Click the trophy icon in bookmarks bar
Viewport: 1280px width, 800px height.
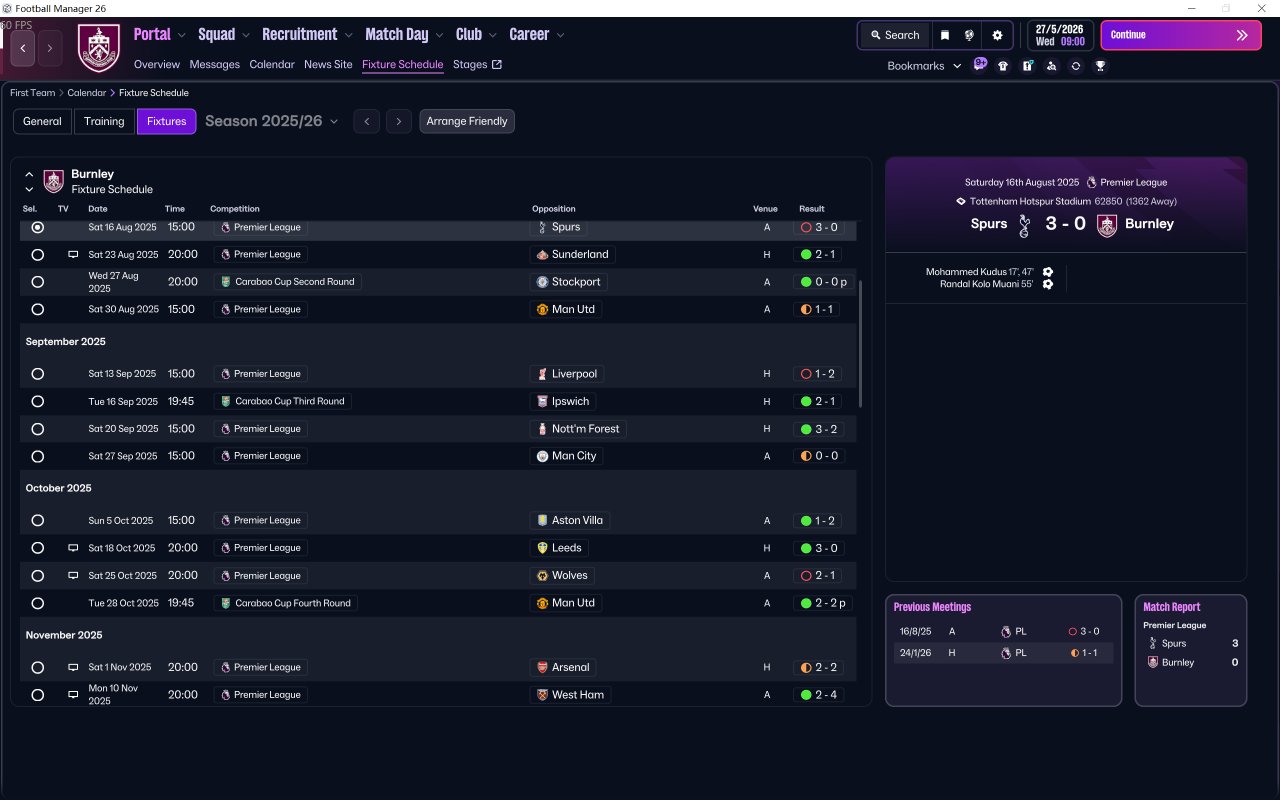[x=1100, y=66]
